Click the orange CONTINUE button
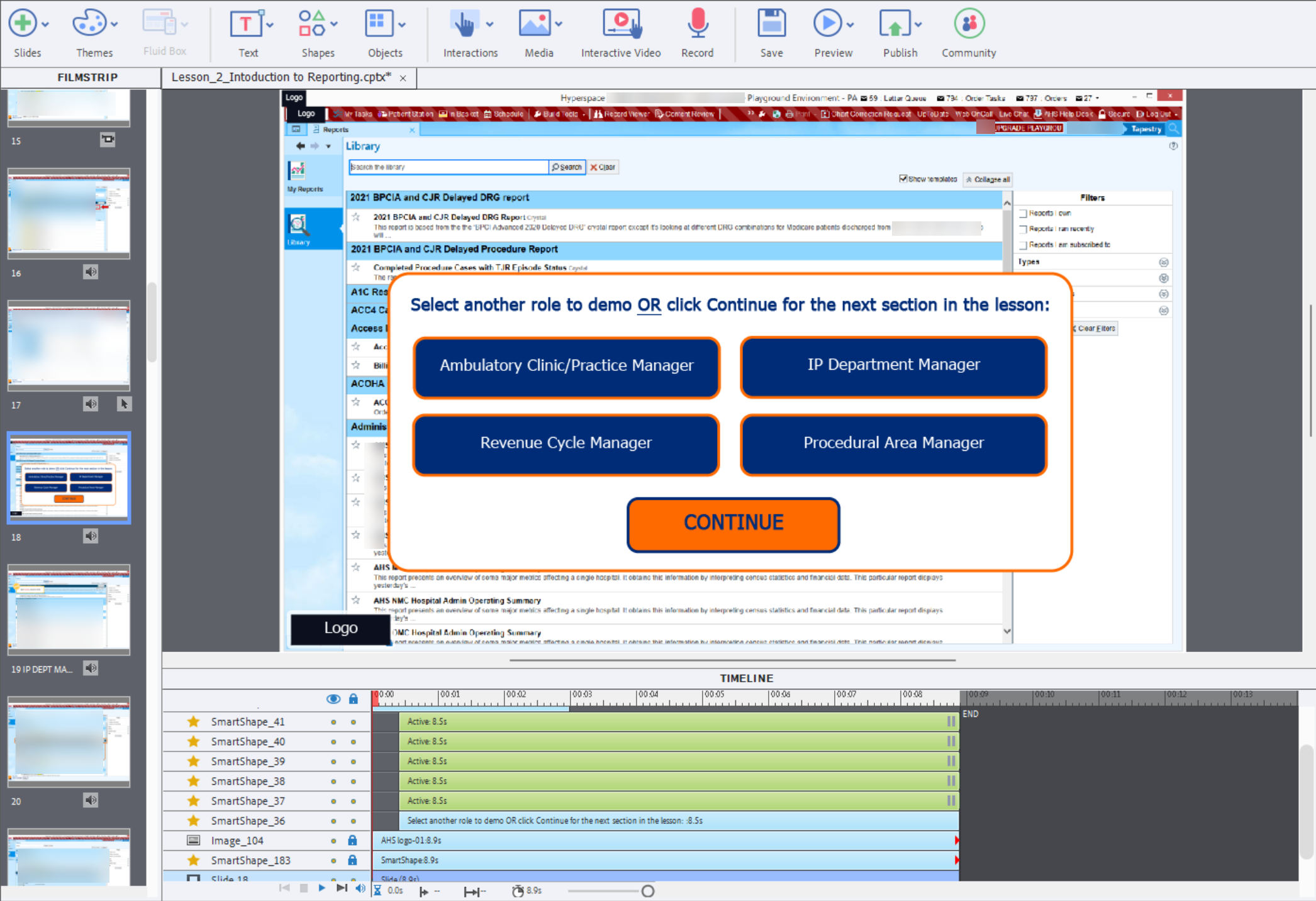 733,524
